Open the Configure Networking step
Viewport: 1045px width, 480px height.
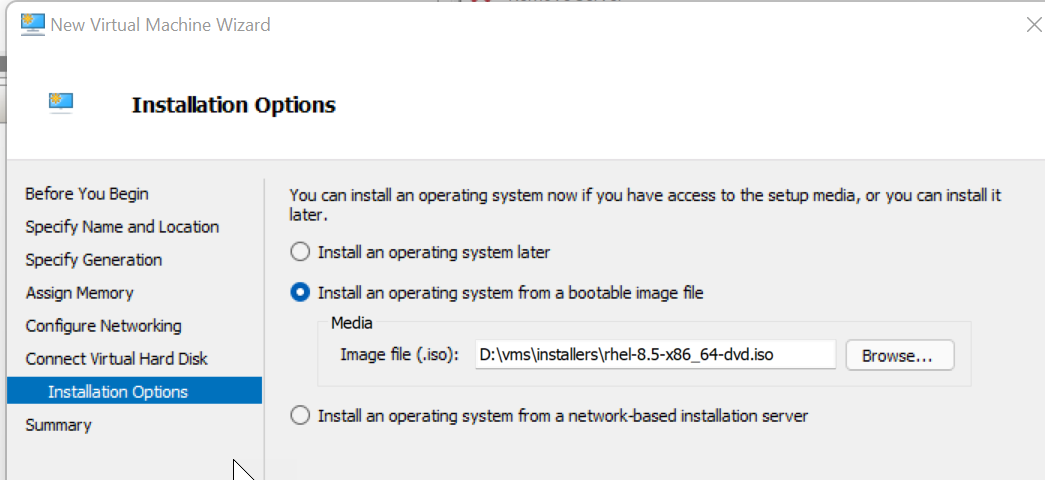click(103, 326)
